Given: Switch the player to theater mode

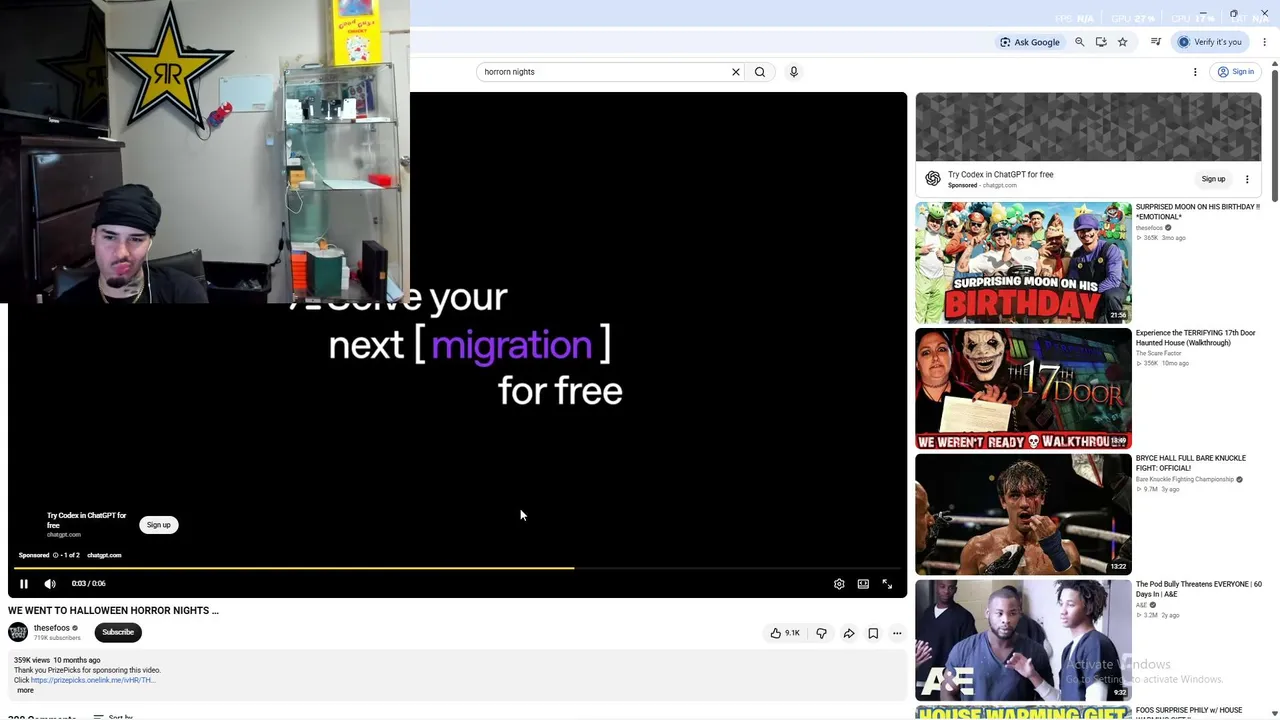Looking at the screenshot, I should tap(863, 584).
